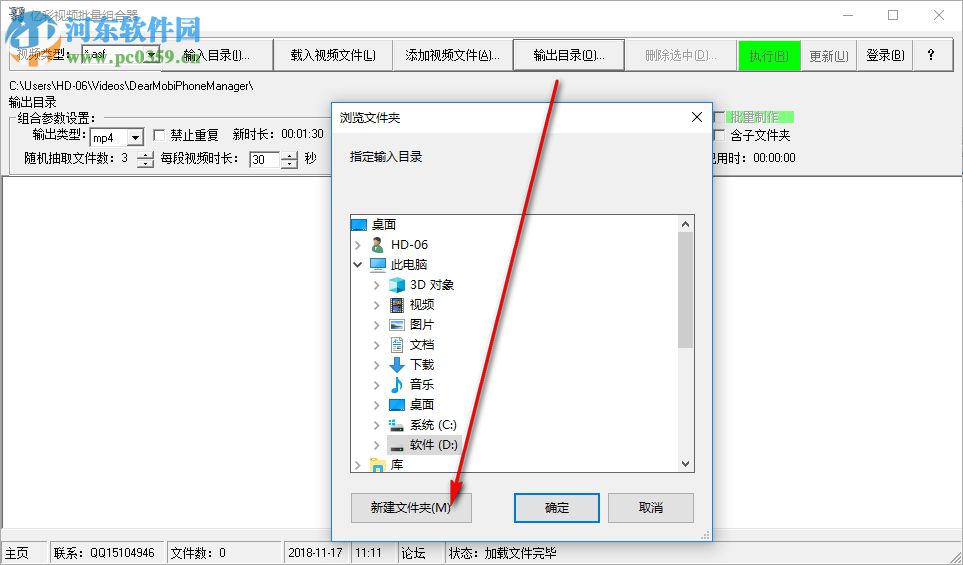This screenshot has height=565, width=963.
Task: Click the 每段视频时长 input field
Action: (x=265, y=160)
